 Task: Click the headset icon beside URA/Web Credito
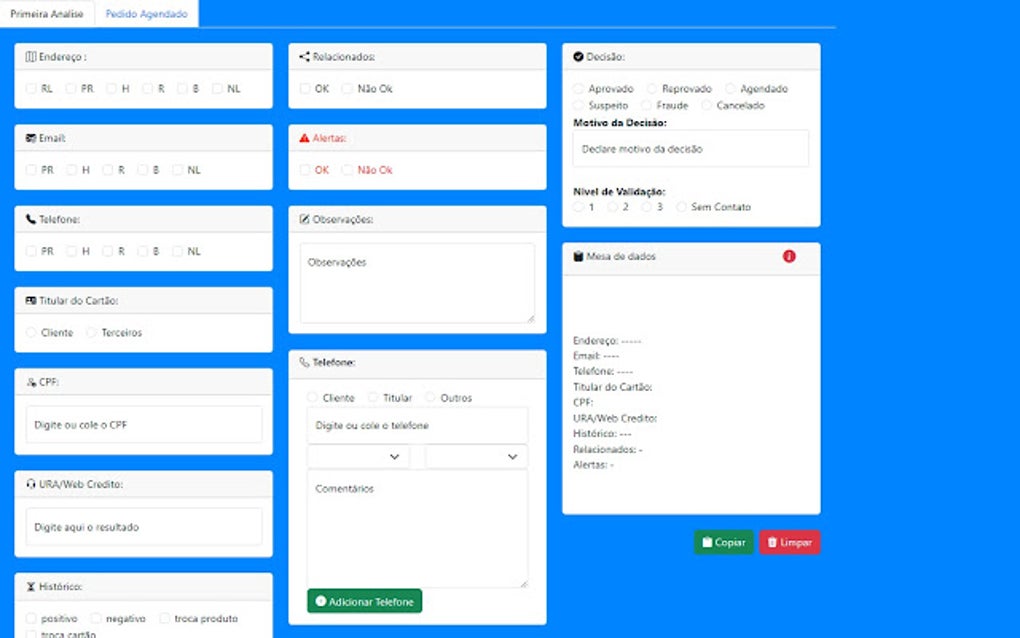click(x=31, y=484)
